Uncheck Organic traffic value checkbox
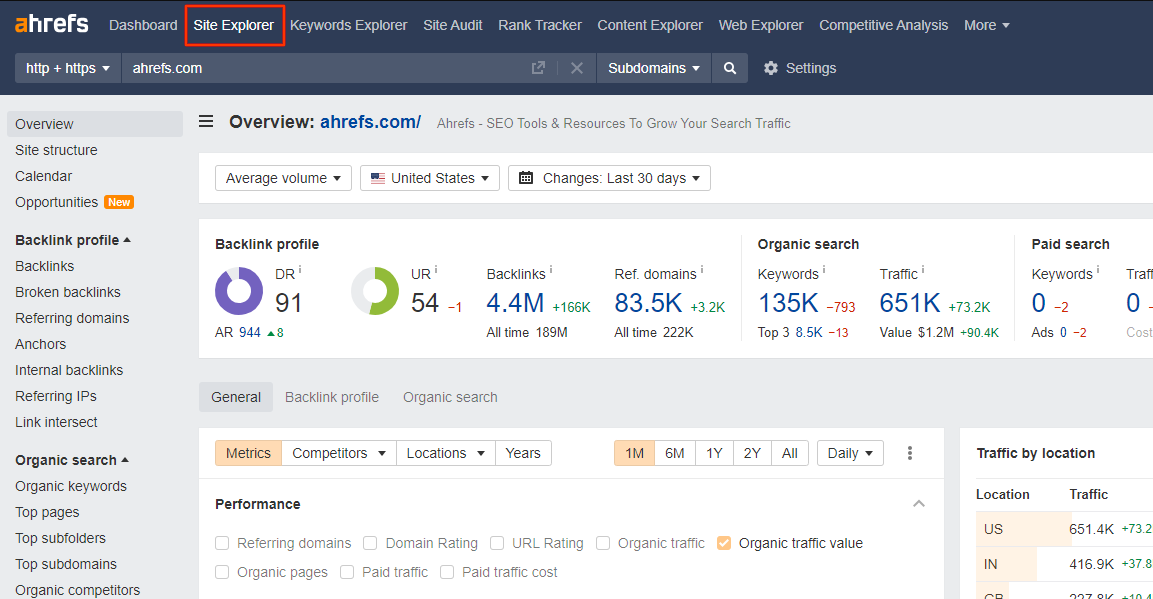The image size is (1153, 599). (724, 543)
